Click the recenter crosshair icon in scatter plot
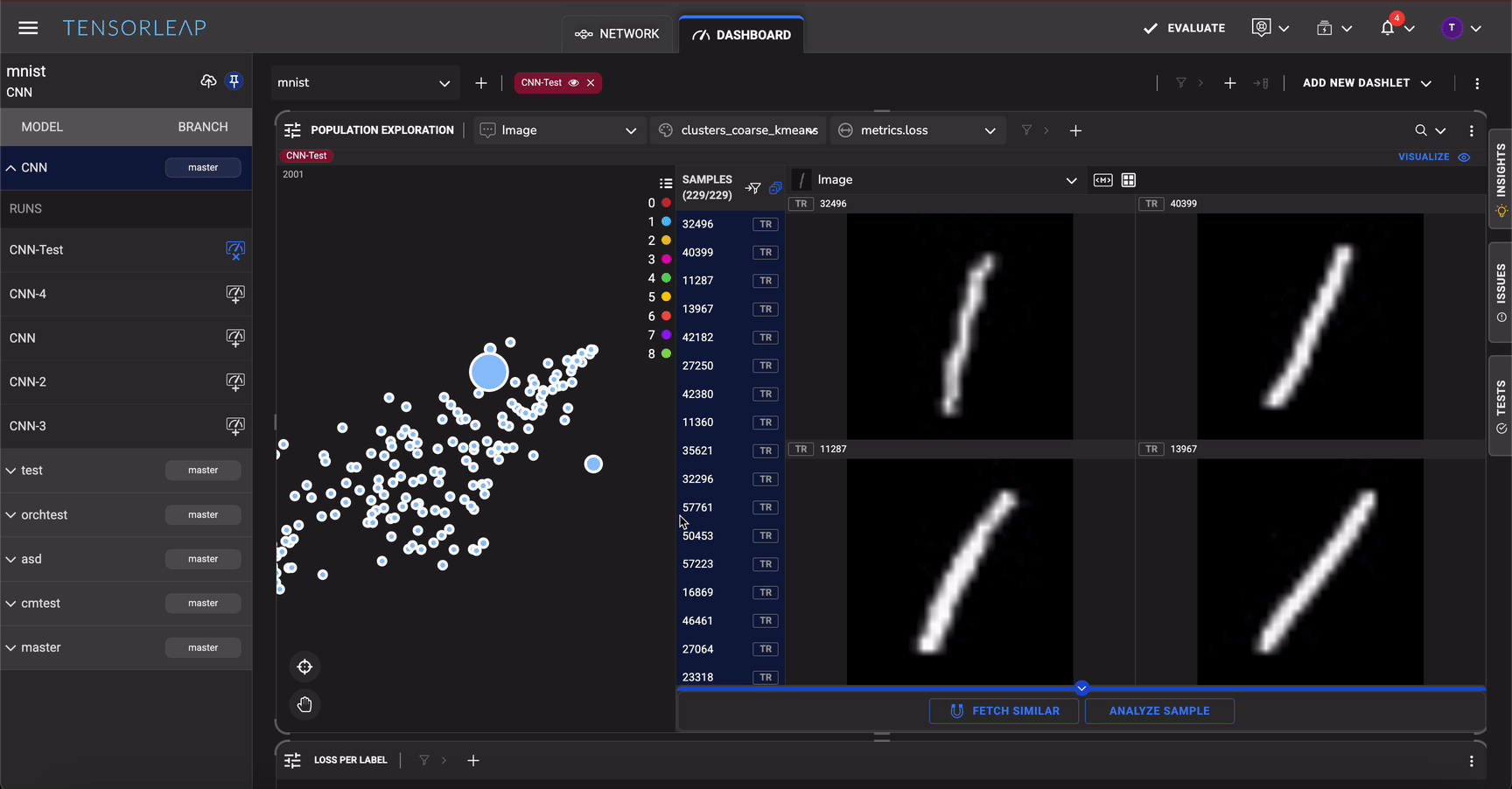1512x789 pixels. [304, 667]
